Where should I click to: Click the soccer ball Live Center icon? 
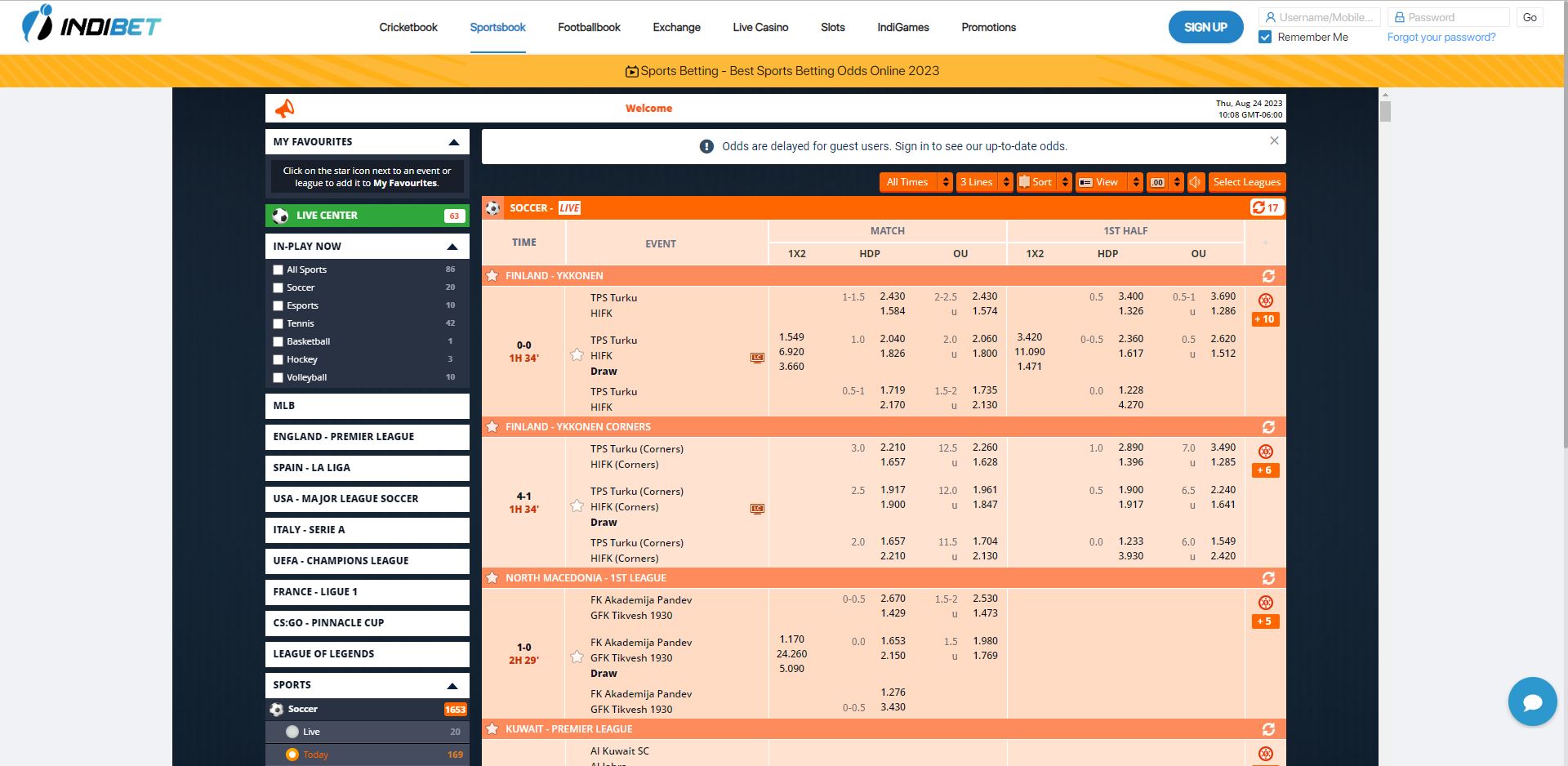(x=280, y=216)
